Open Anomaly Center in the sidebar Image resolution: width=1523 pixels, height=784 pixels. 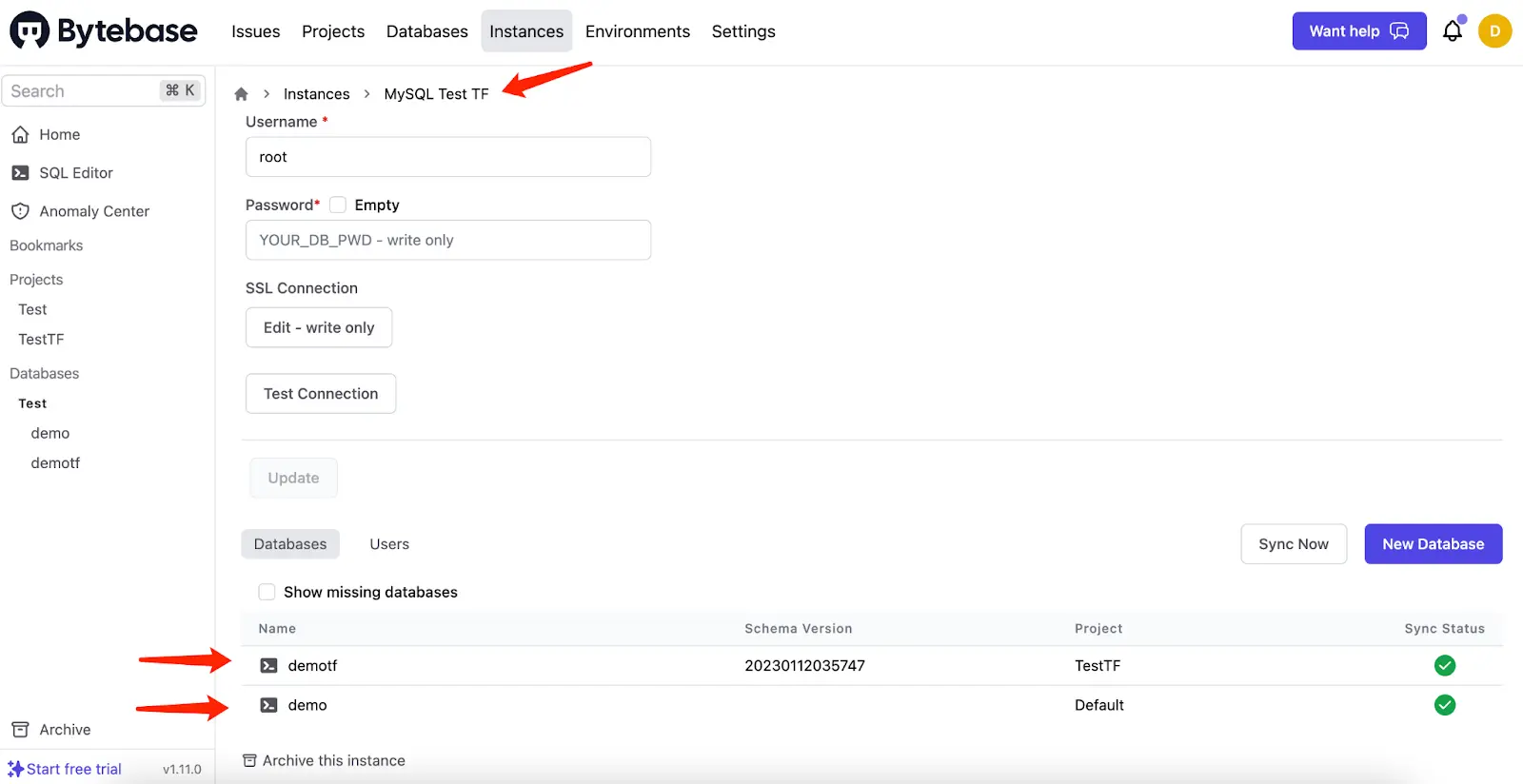tap(94, 211)
